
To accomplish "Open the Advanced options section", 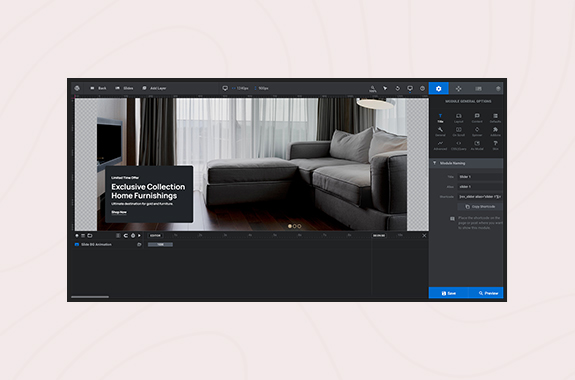I will 440,146.
